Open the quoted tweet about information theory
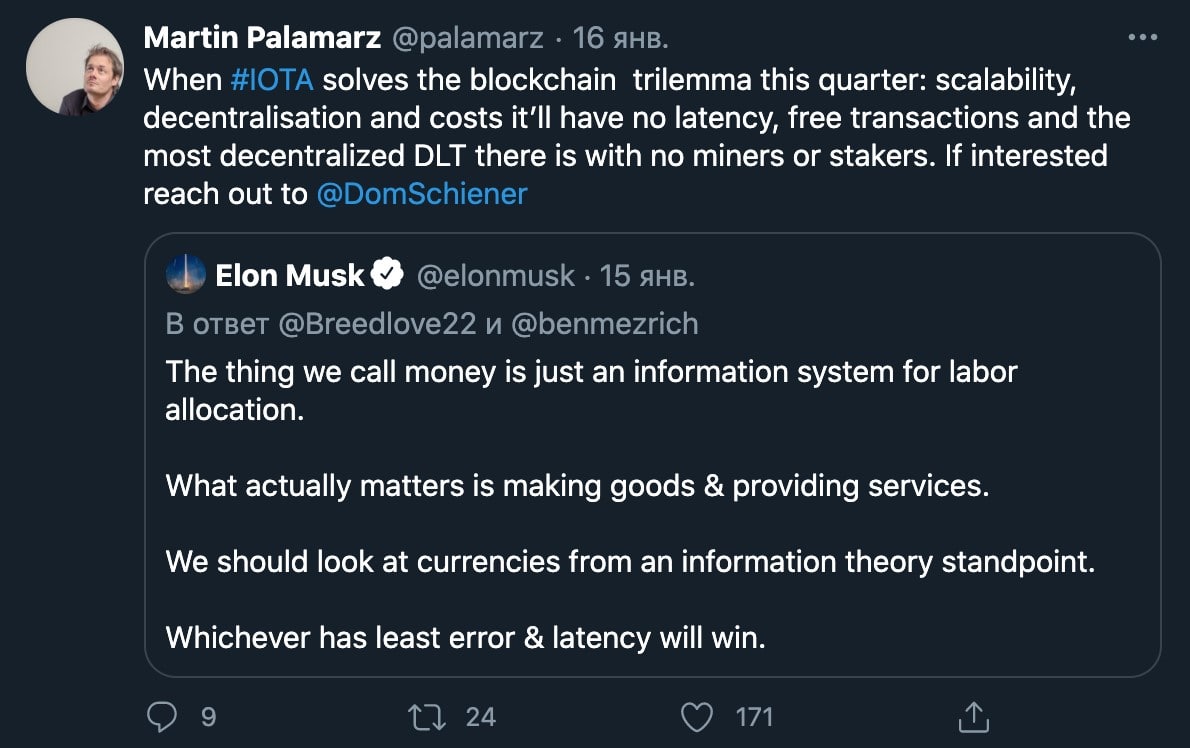Viewport: 1190px width, 748px height. click(x=653, y=455)
